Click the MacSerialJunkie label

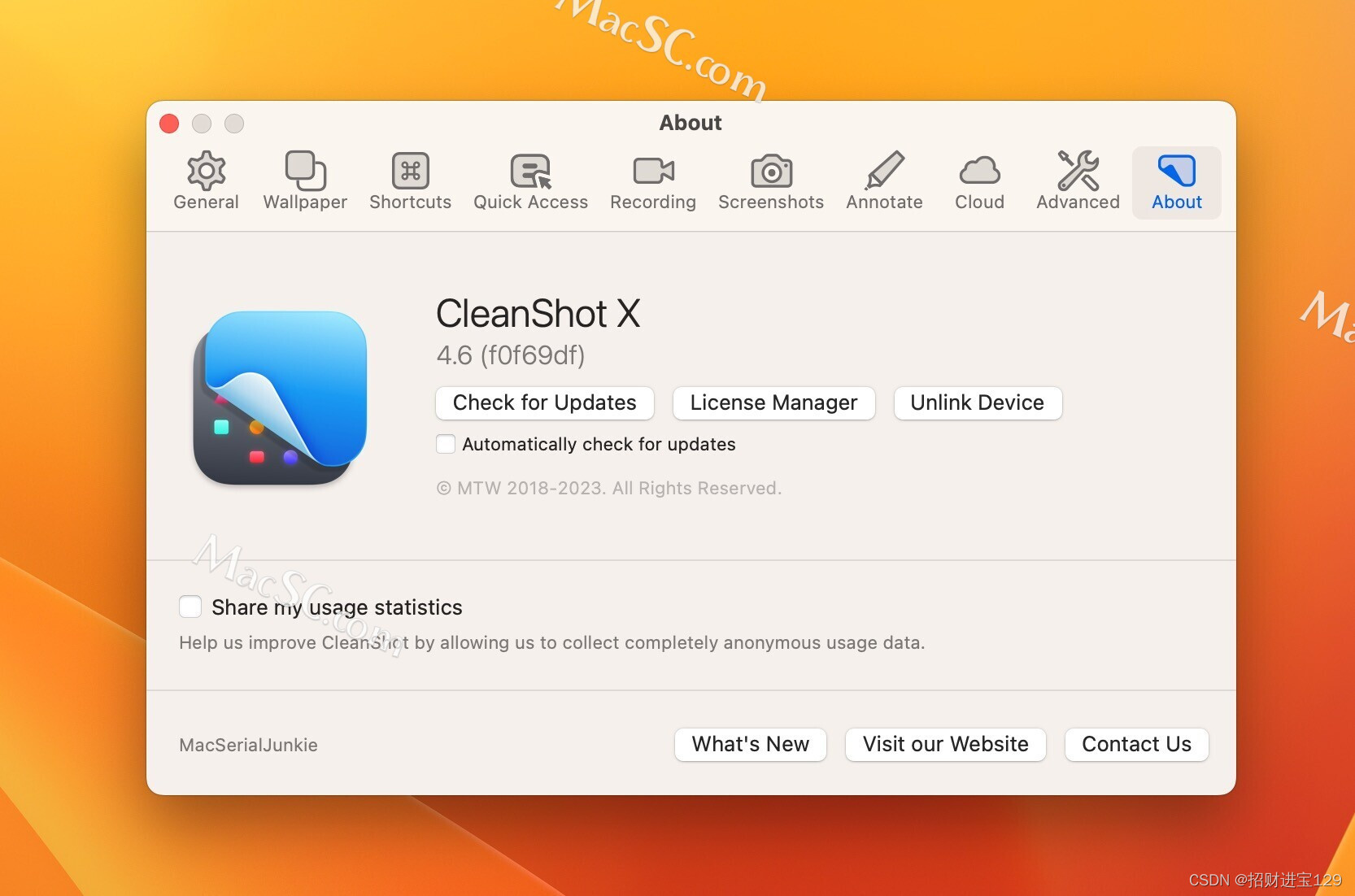tap(248, 745)
